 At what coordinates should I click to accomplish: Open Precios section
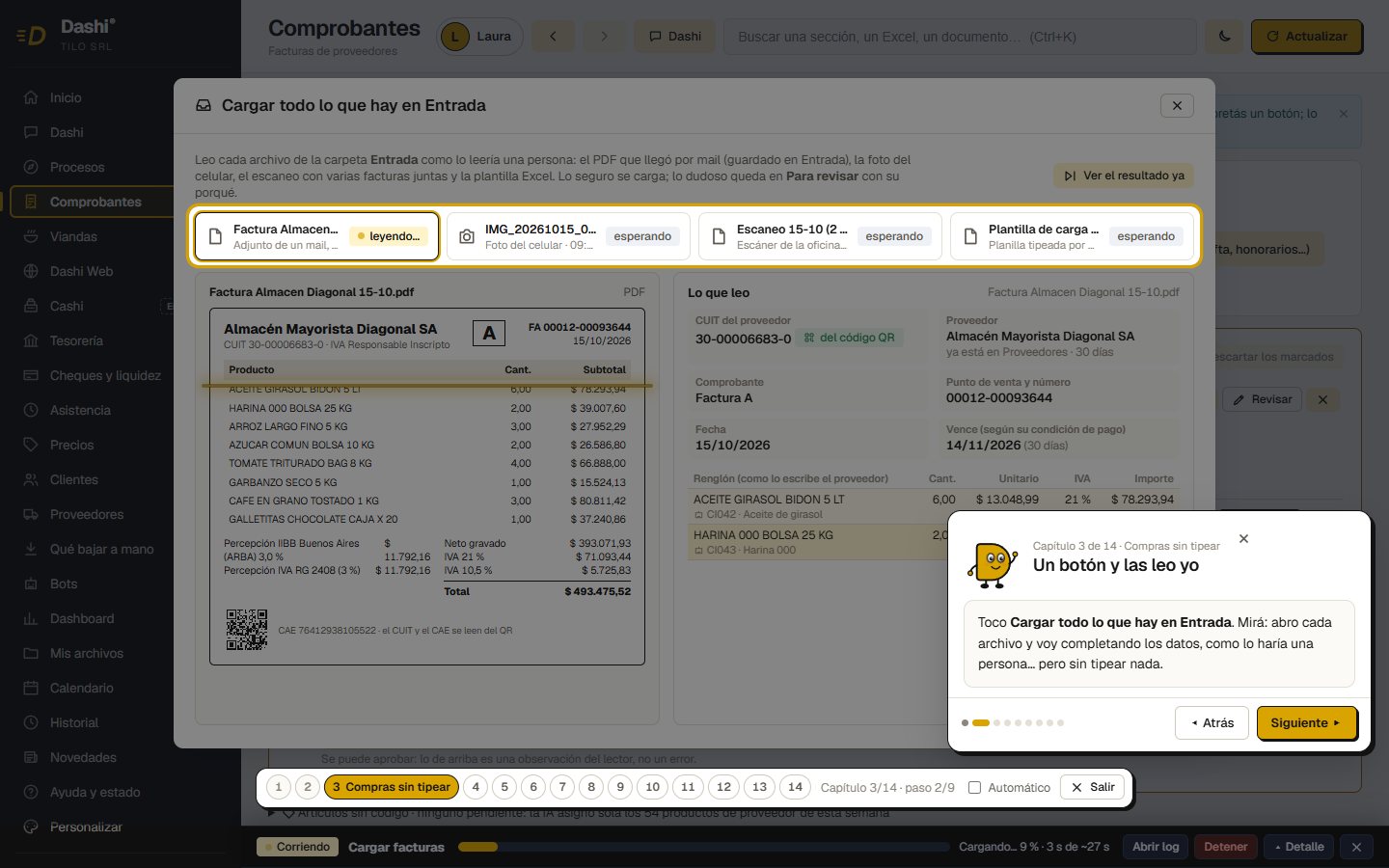tap(71, 445)
